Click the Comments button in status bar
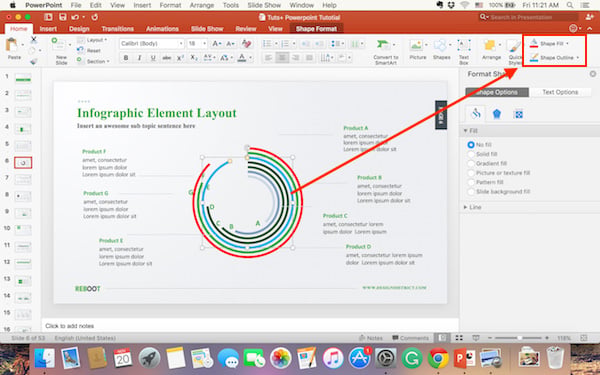 [411, 338]
